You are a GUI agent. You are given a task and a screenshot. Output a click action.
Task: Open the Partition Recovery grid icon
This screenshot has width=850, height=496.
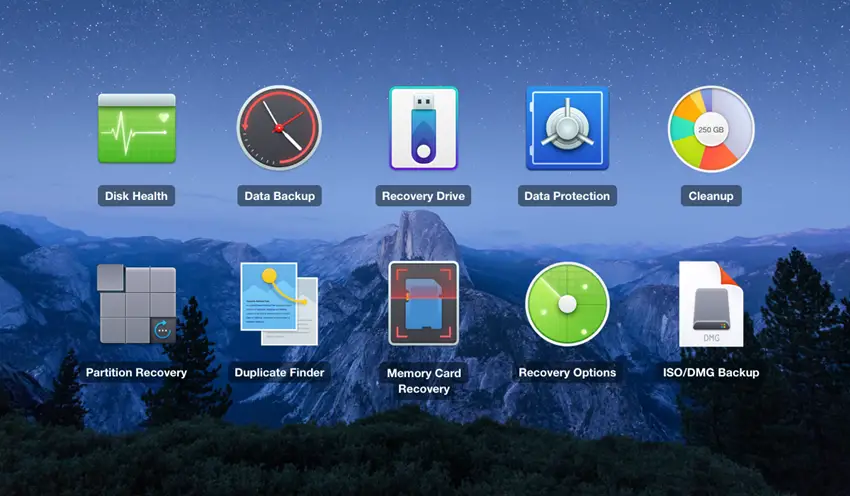(137, 304)
